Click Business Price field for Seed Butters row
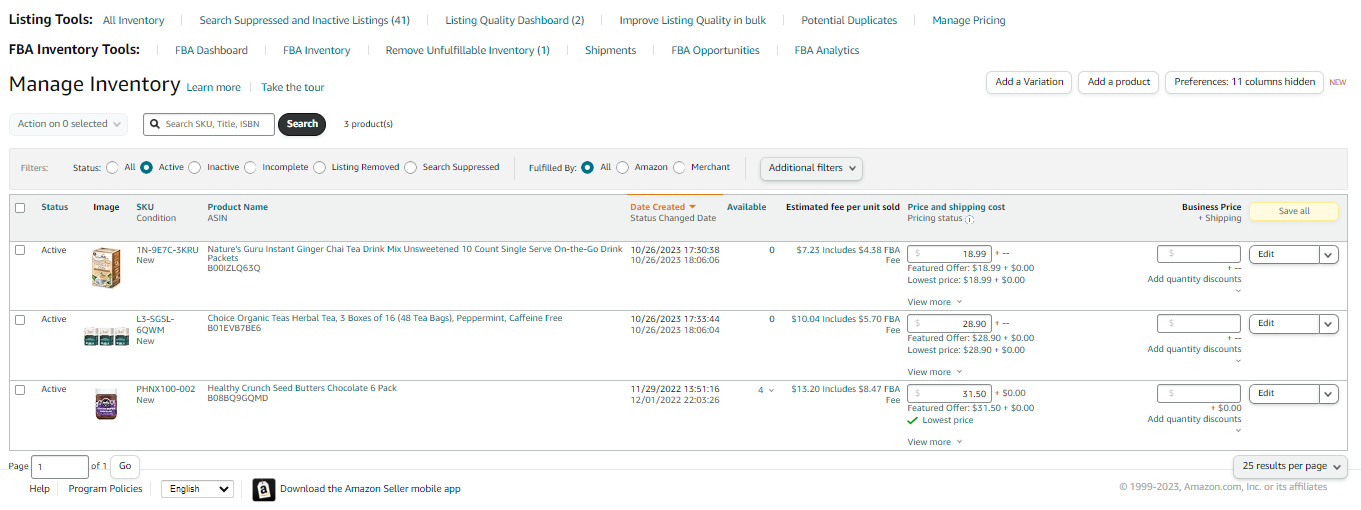This screenshot has width=1361, height=510. pos(1199,393)
